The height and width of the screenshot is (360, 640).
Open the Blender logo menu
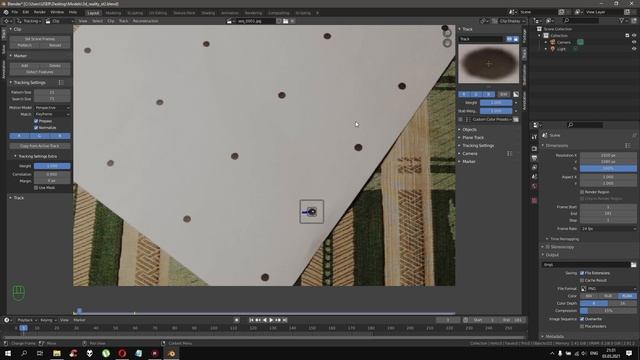click(6, 12)
